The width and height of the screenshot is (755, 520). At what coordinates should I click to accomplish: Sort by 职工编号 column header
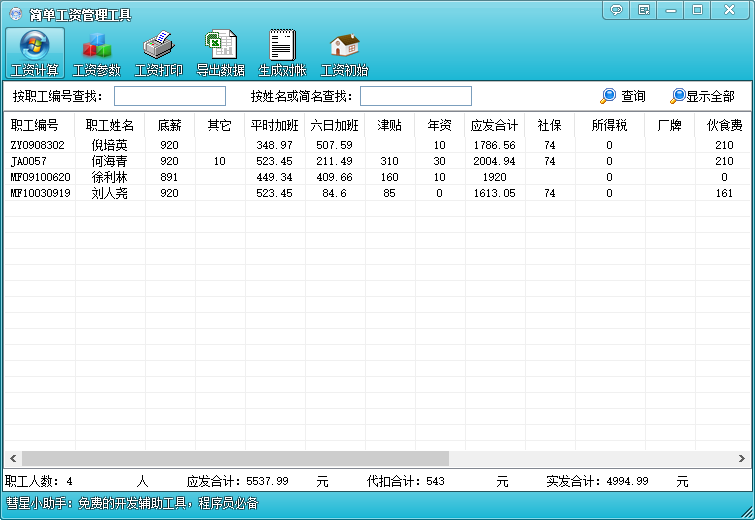tap(39, 125)
